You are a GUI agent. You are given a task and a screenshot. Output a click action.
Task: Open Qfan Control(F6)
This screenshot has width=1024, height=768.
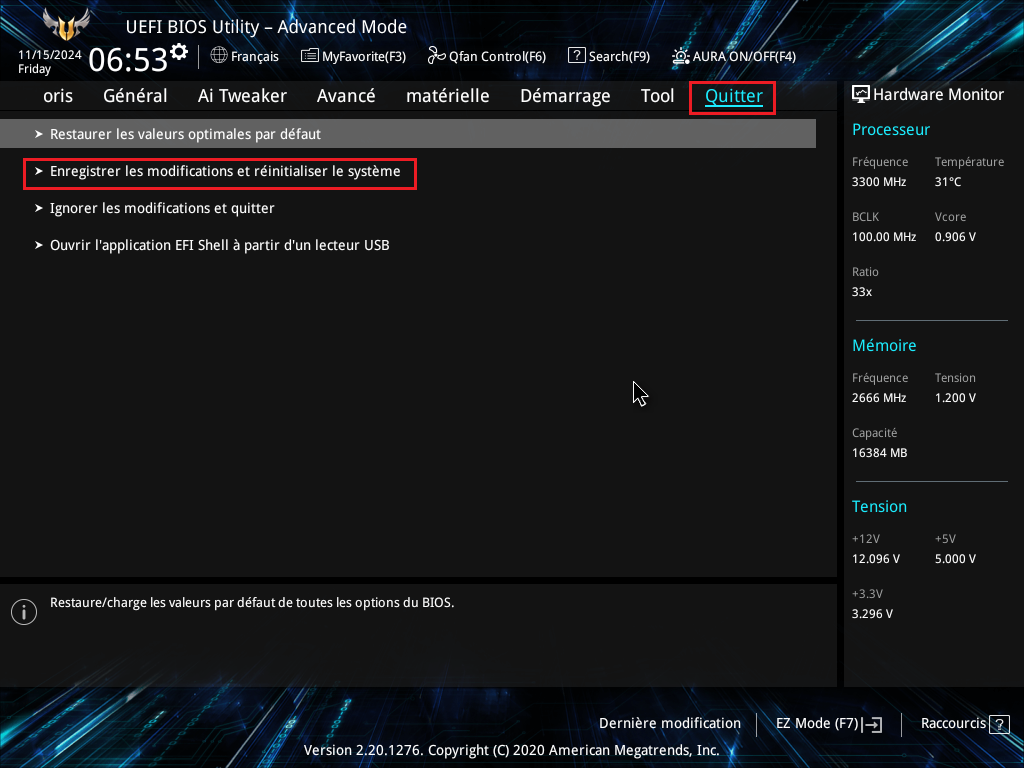[x=487, y=56]
